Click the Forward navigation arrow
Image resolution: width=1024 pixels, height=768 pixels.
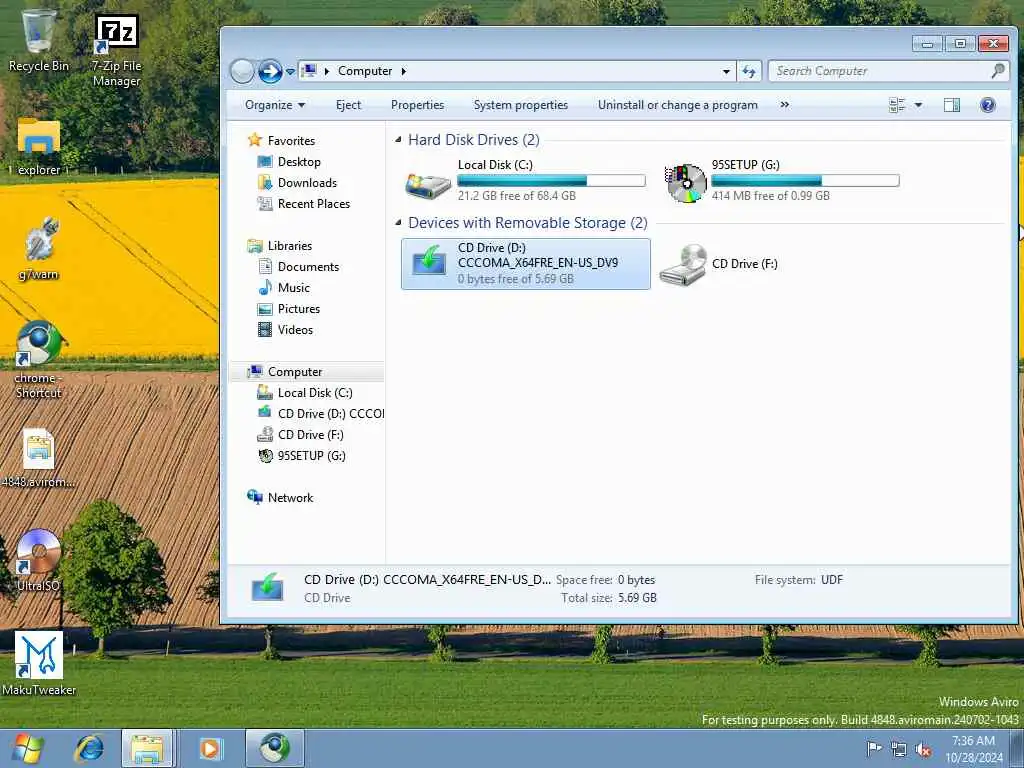[x=270, y=71]
